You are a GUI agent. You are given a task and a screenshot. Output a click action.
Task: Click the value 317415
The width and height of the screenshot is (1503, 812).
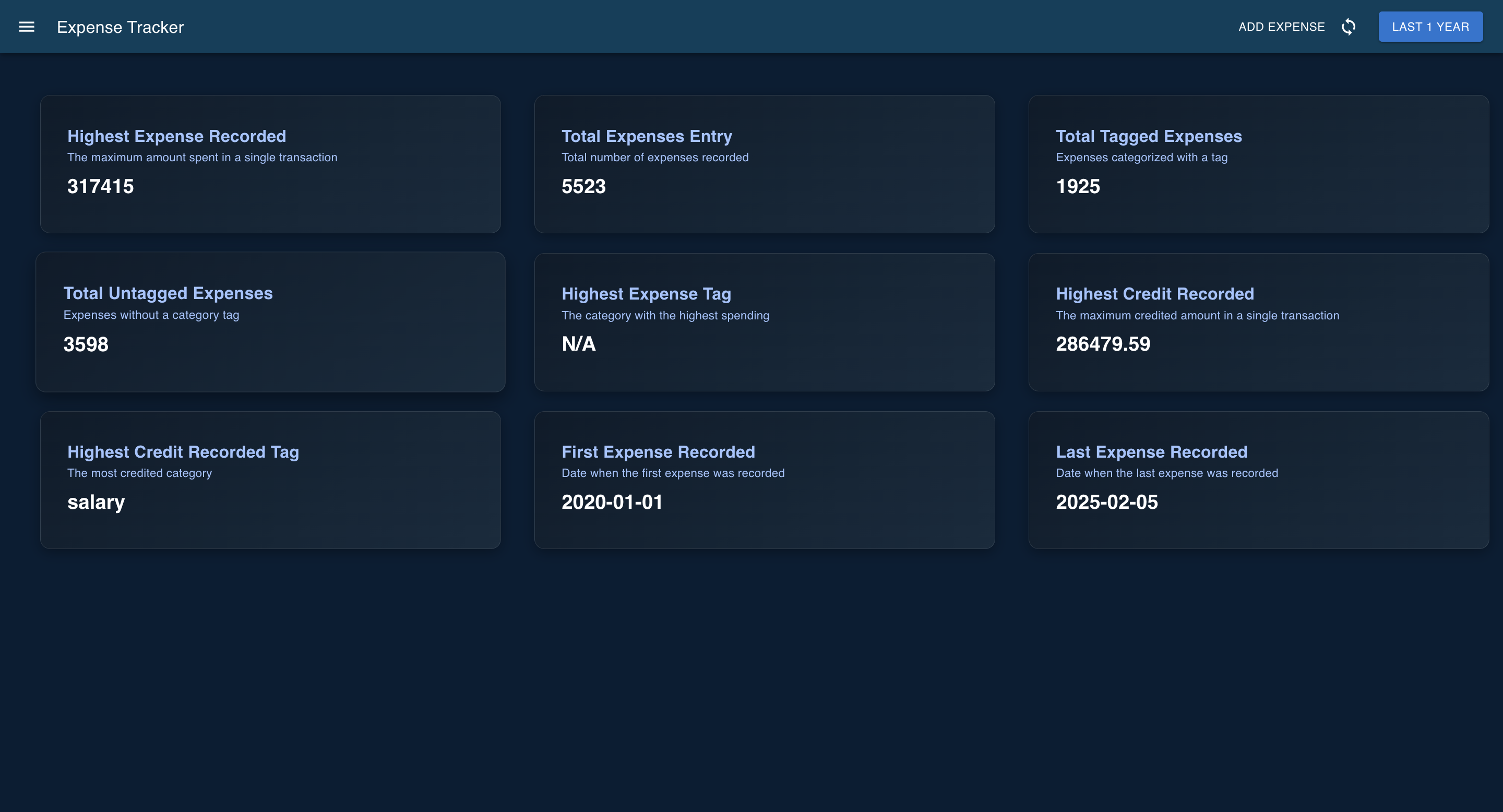click(x=100, y=187)
